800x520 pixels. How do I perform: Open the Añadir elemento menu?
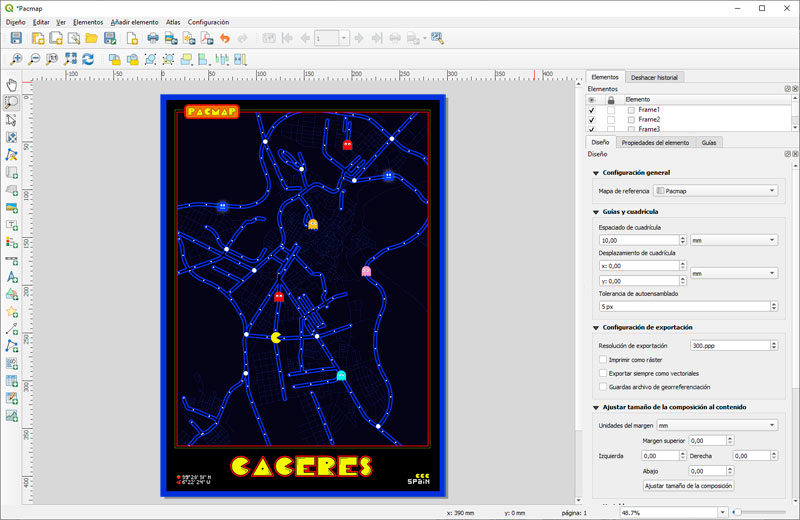[135, 22]
